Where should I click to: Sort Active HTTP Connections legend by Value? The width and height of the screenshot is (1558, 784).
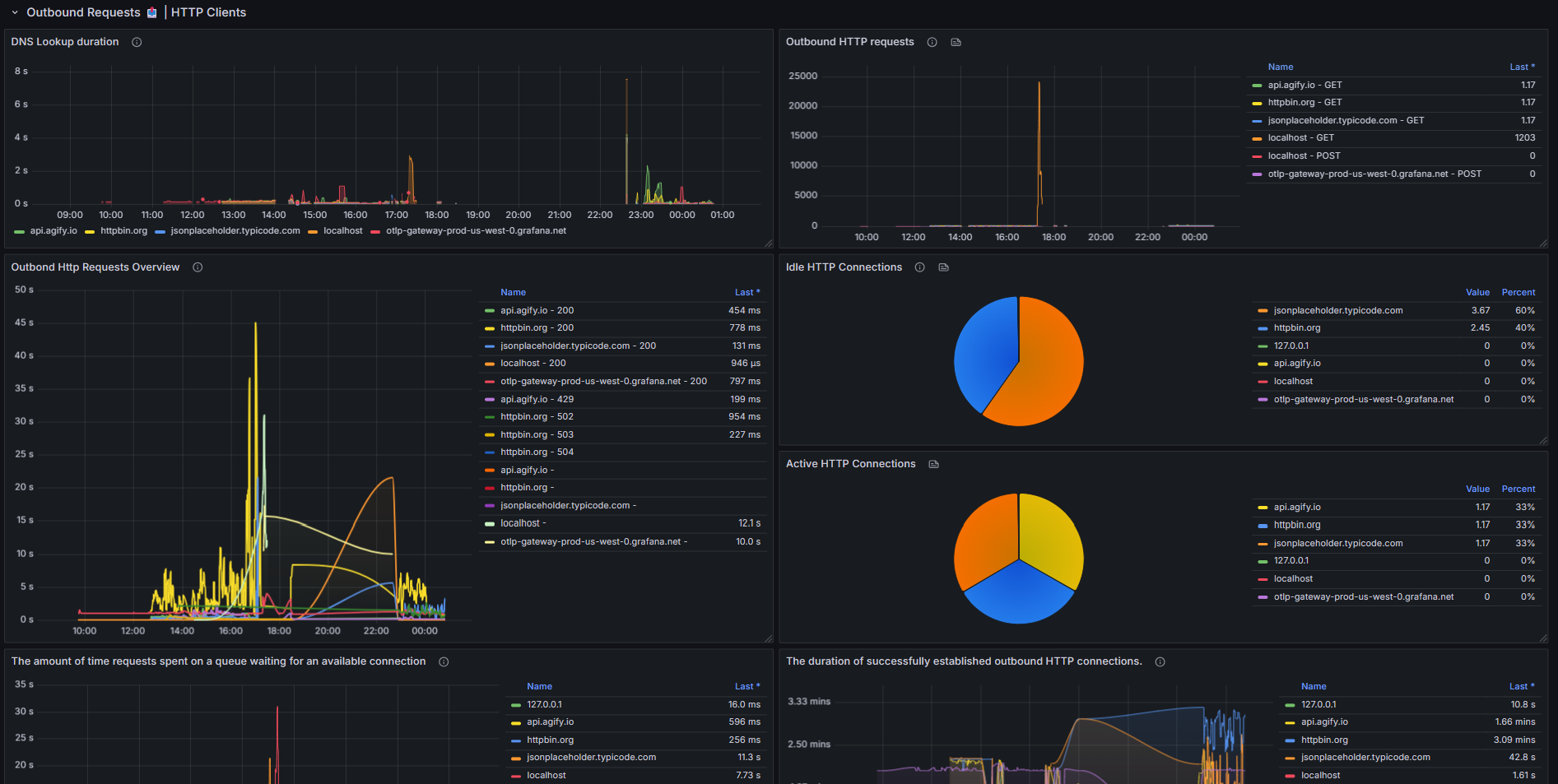1477,489
